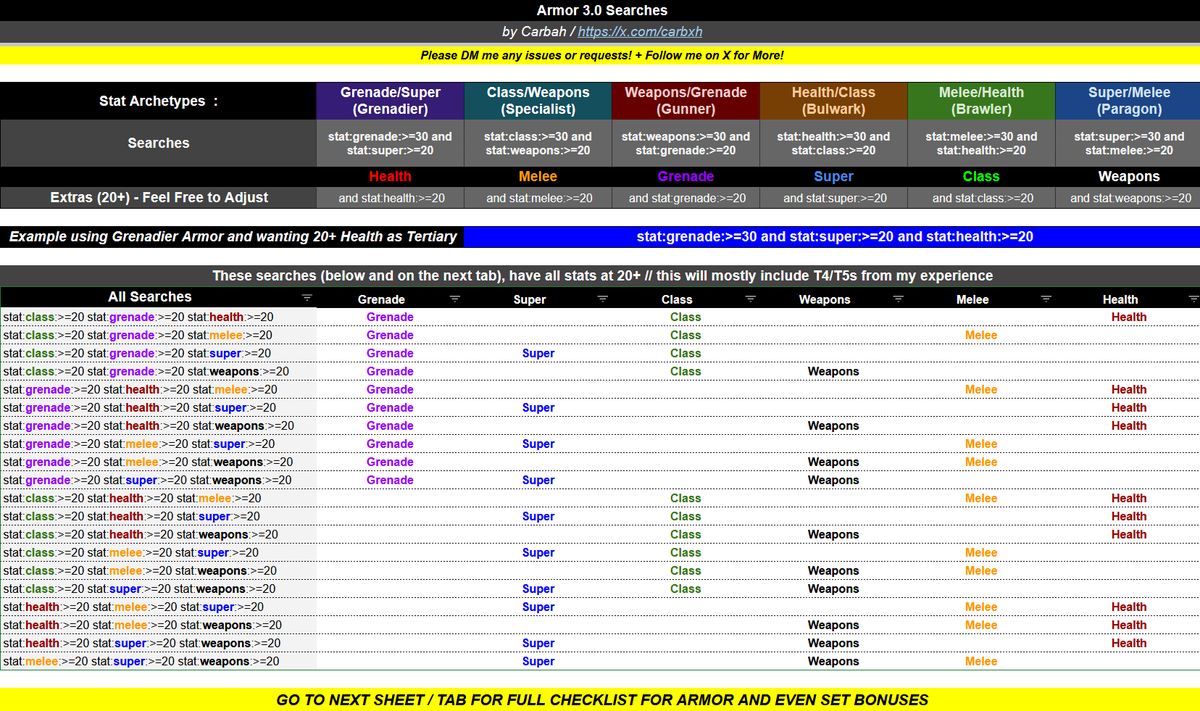Click the GO TO NEXT SHEET banner
1200x711 pixels.
[x=600, y=700]
